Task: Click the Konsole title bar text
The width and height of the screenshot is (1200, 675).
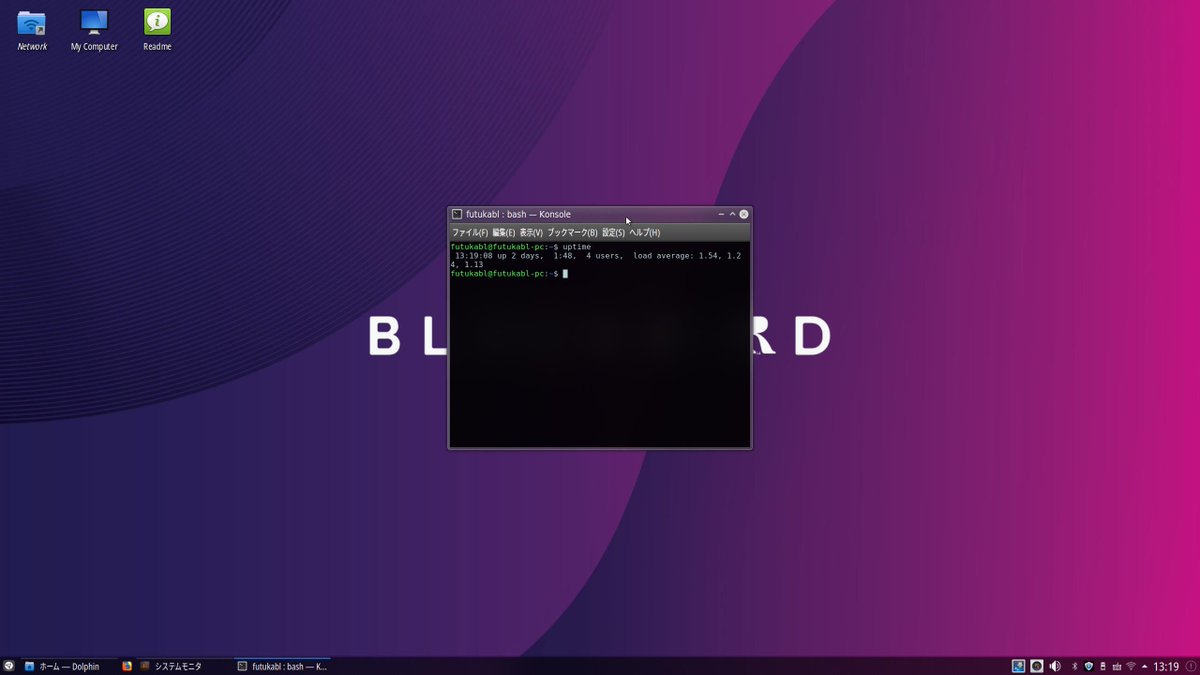Action: (x=518, y=214)
